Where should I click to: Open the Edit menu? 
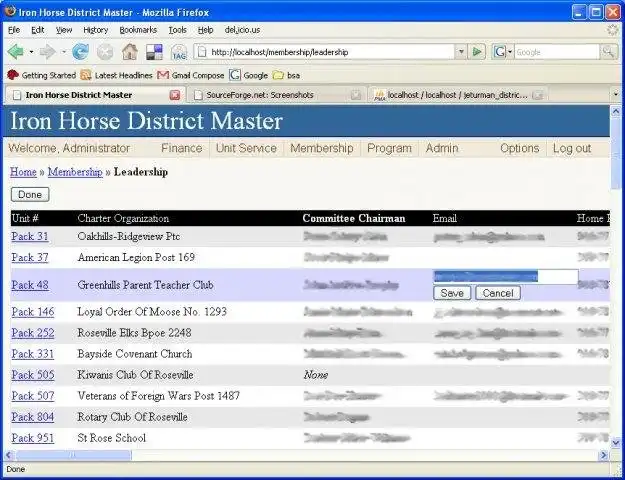click(x=38, y=30)
